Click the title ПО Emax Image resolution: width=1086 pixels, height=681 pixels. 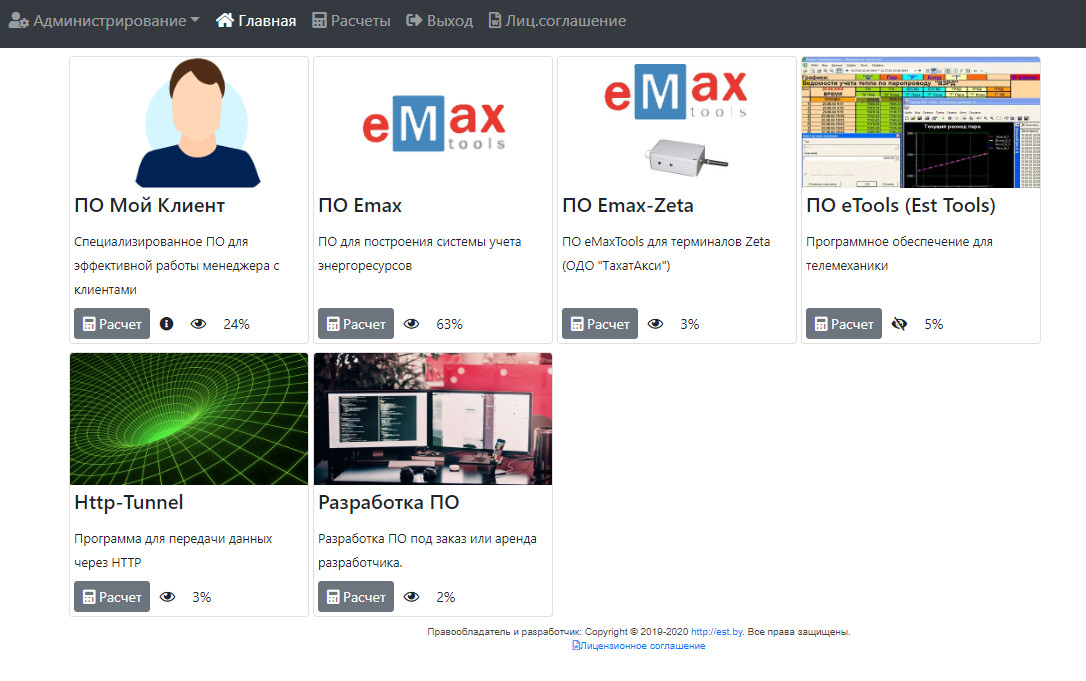[x=360, y=206]
